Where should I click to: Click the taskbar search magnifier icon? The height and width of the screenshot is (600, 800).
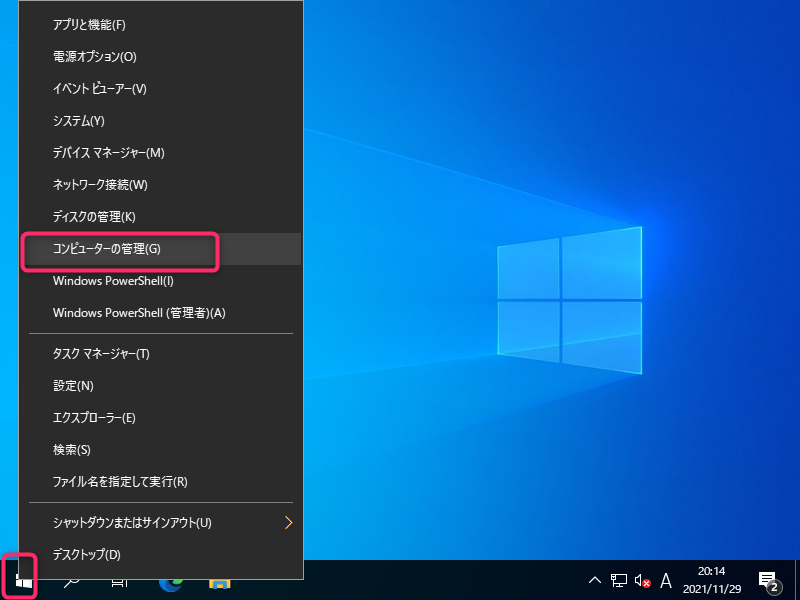(x=71, y=582)
